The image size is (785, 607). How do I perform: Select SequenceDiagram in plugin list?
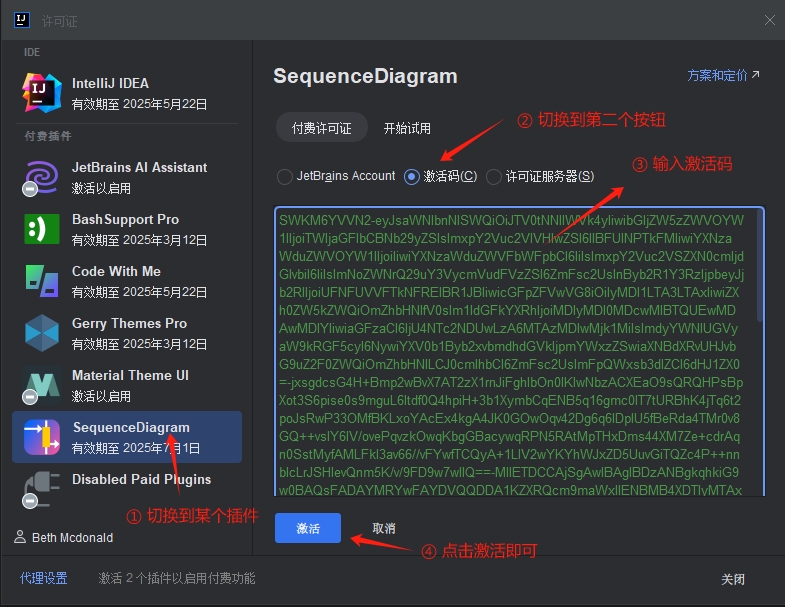tap(127, 437)
